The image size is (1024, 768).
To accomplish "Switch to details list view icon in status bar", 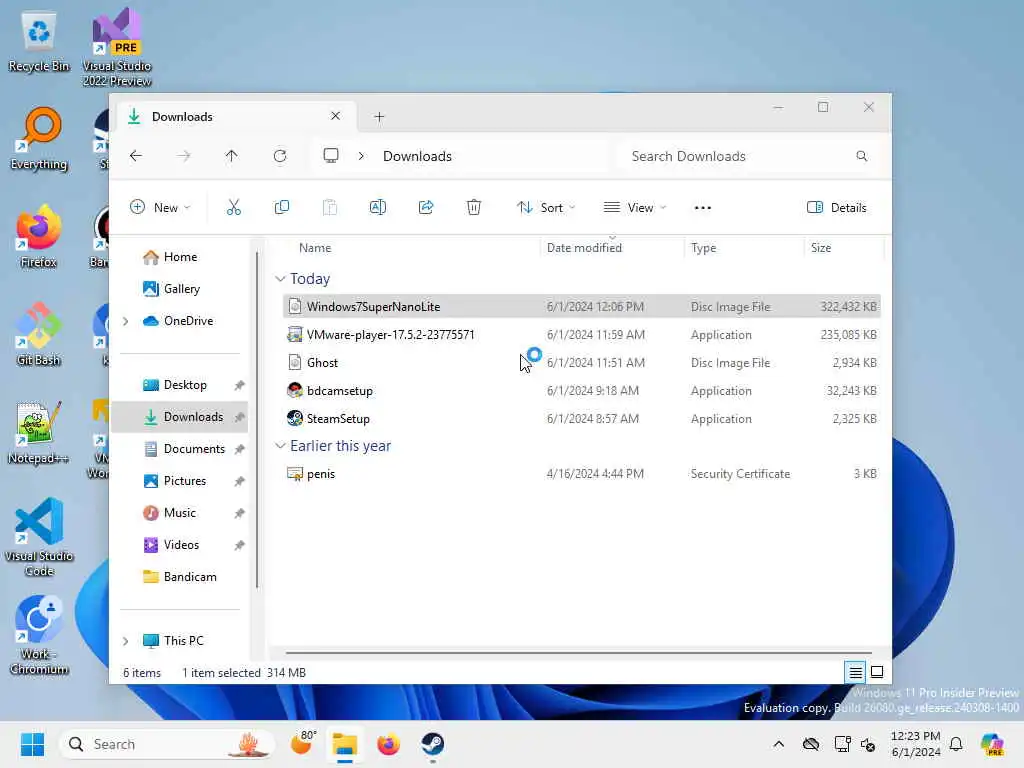I will [856, 672].
